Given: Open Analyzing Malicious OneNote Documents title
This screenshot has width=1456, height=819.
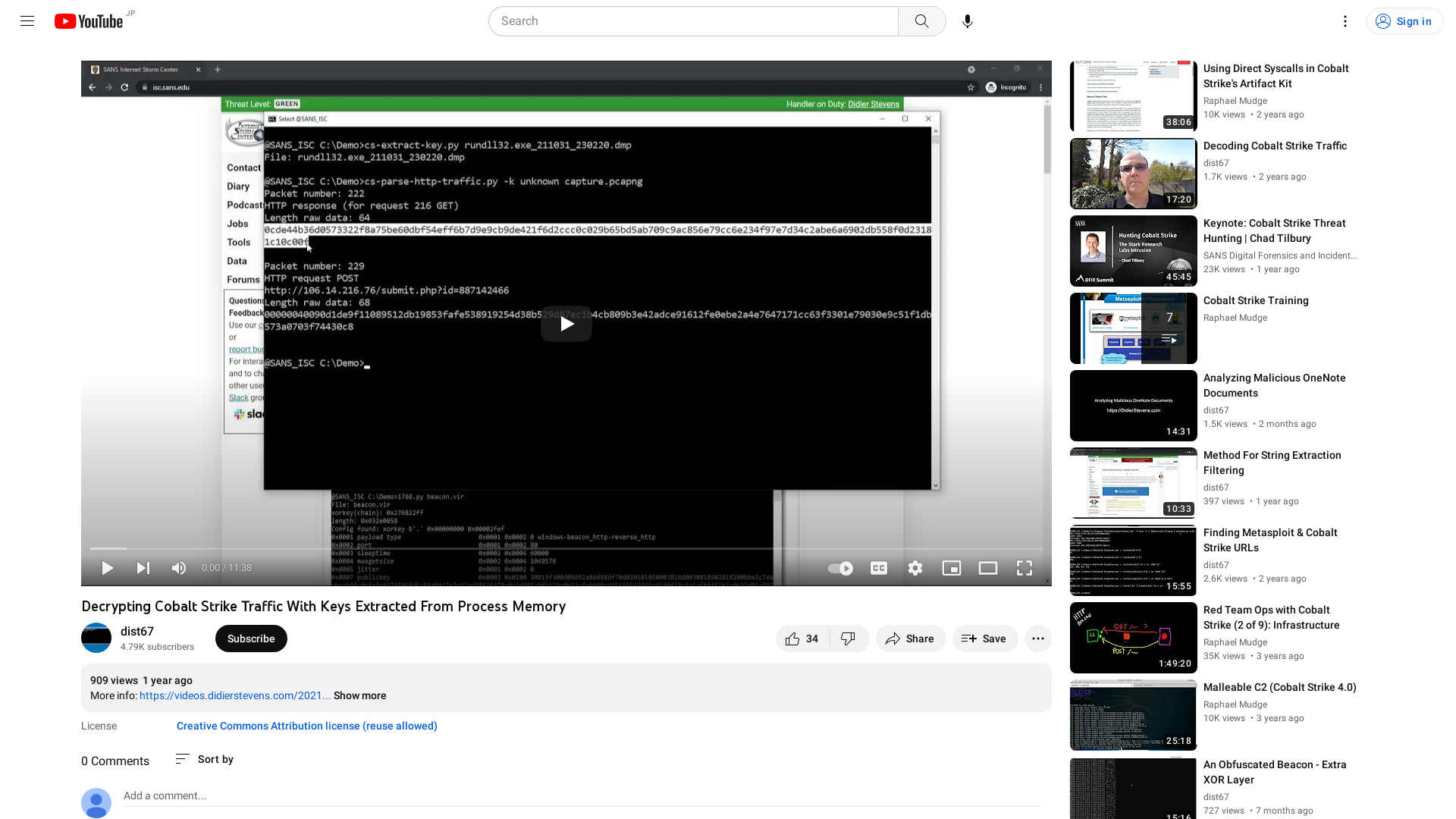Looking at the screenshot, I should click(1274, 385).
